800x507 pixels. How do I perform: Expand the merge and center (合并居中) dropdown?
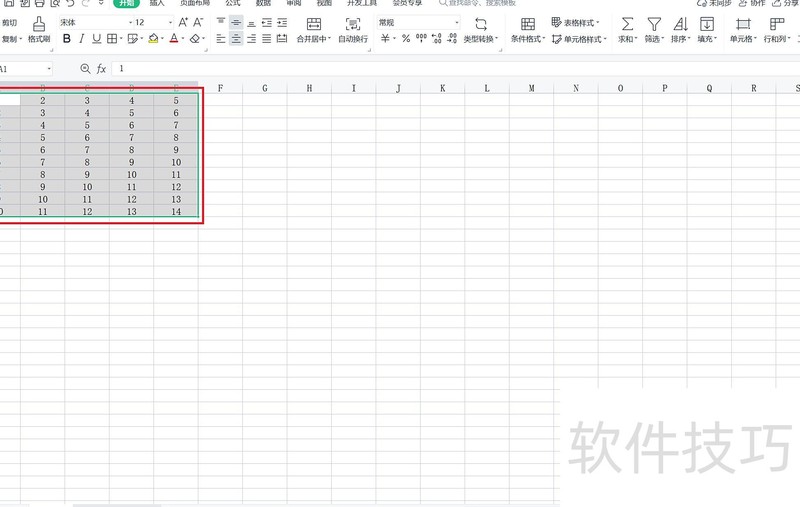point(329,39)
